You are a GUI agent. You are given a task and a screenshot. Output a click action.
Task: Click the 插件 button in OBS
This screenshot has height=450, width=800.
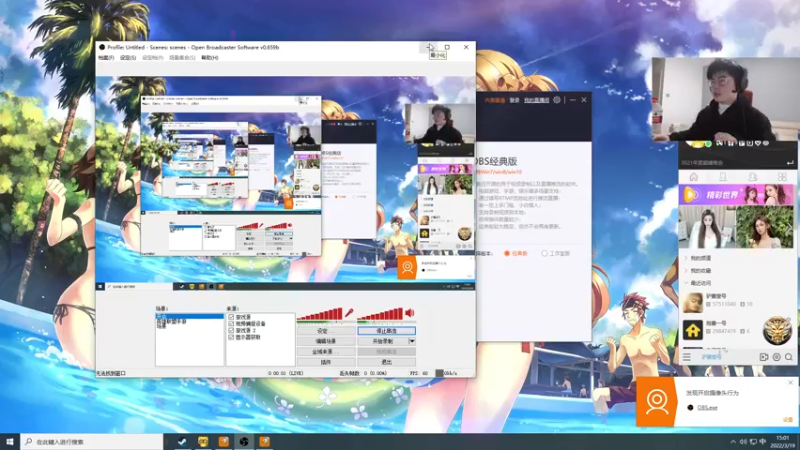click(x=326, y=362)
